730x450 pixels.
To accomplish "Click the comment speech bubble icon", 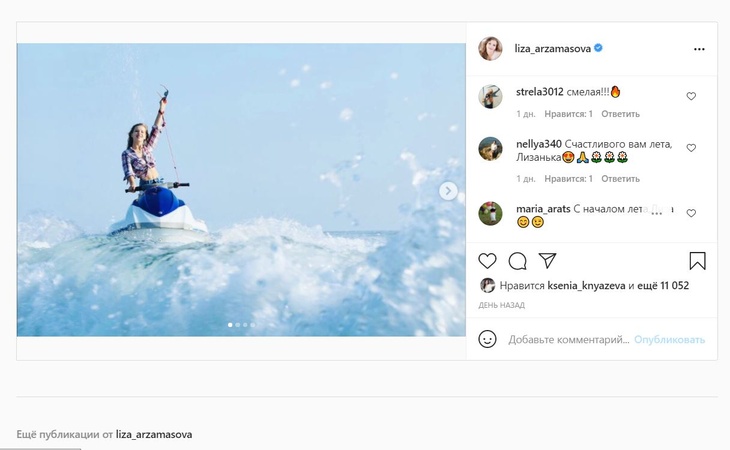I will point(517,261).
